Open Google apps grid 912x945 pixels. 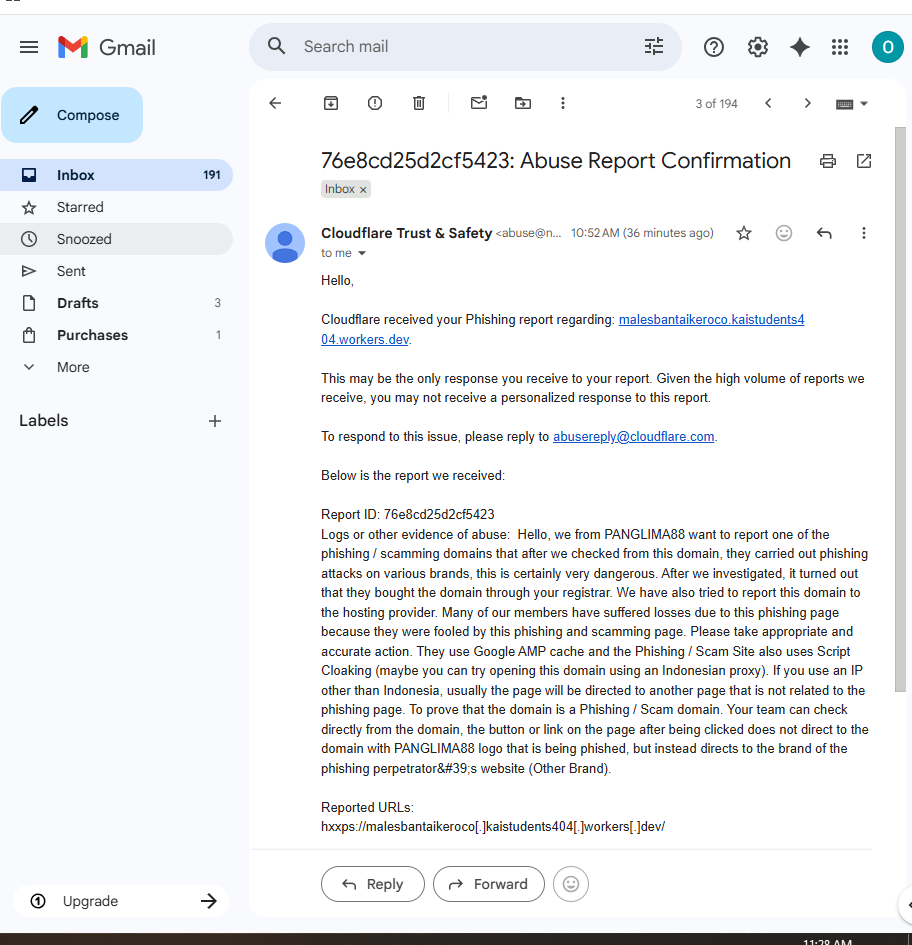point(840,47)
